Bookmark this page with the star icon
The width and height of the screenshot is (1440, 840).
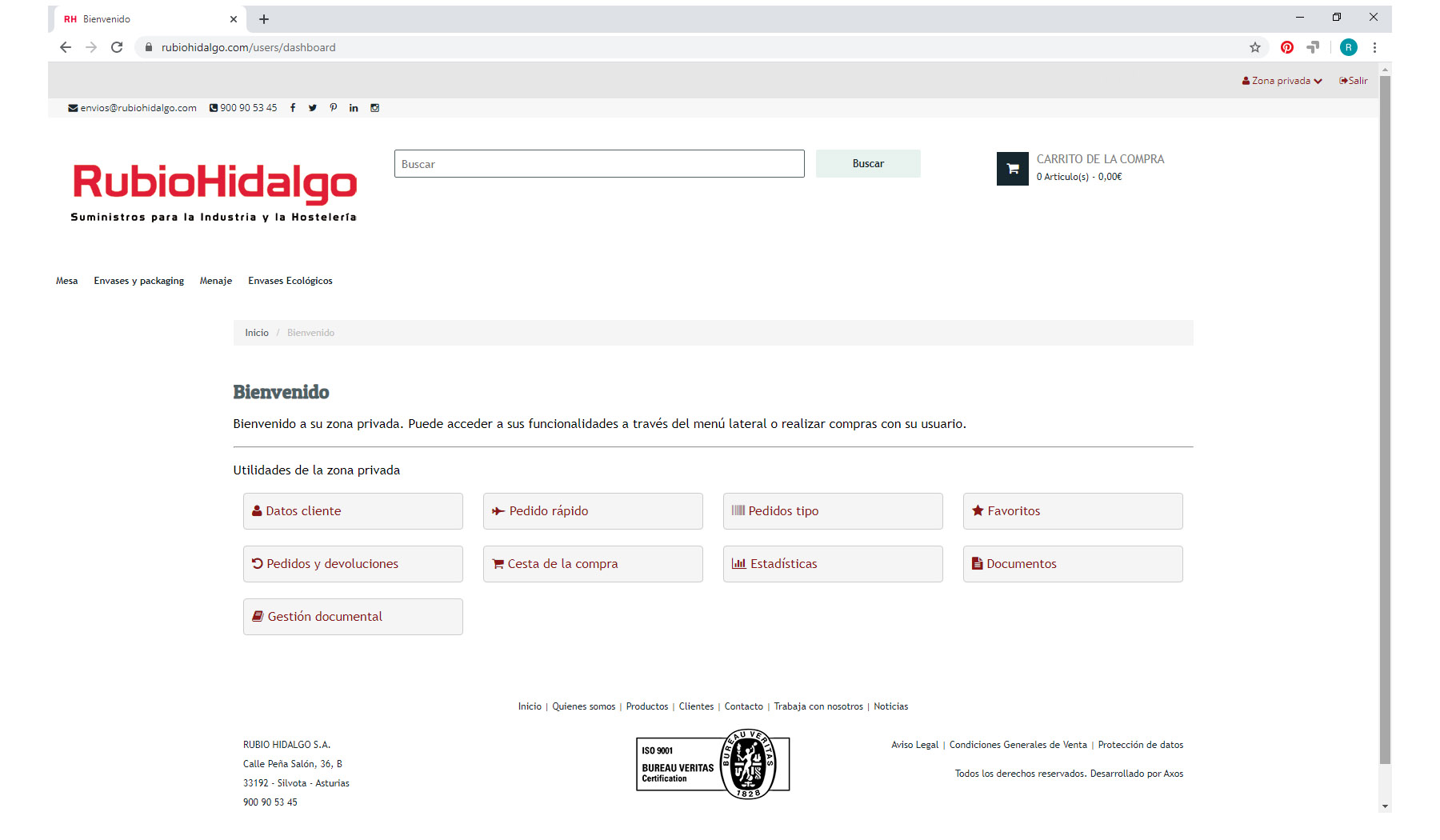click(1255, 47)
